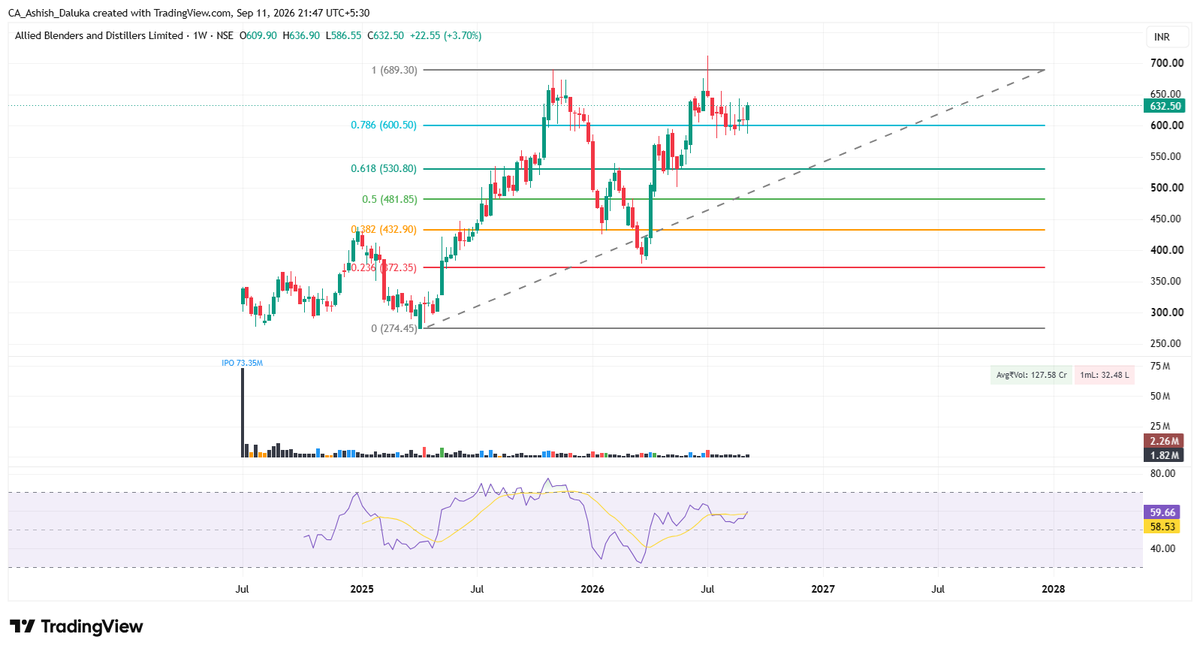Click the 450.00 price axis label

tap(1165, 219)
